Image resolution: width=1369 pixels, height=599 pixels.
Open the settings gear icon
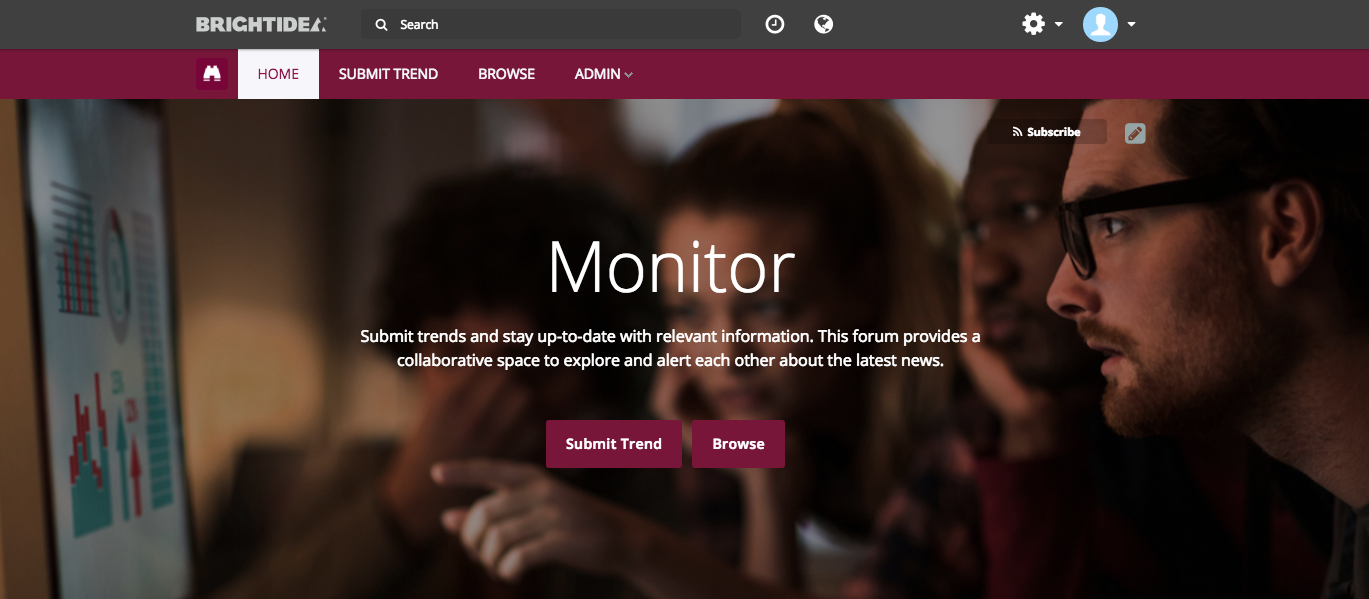[x=1033, y=24]
